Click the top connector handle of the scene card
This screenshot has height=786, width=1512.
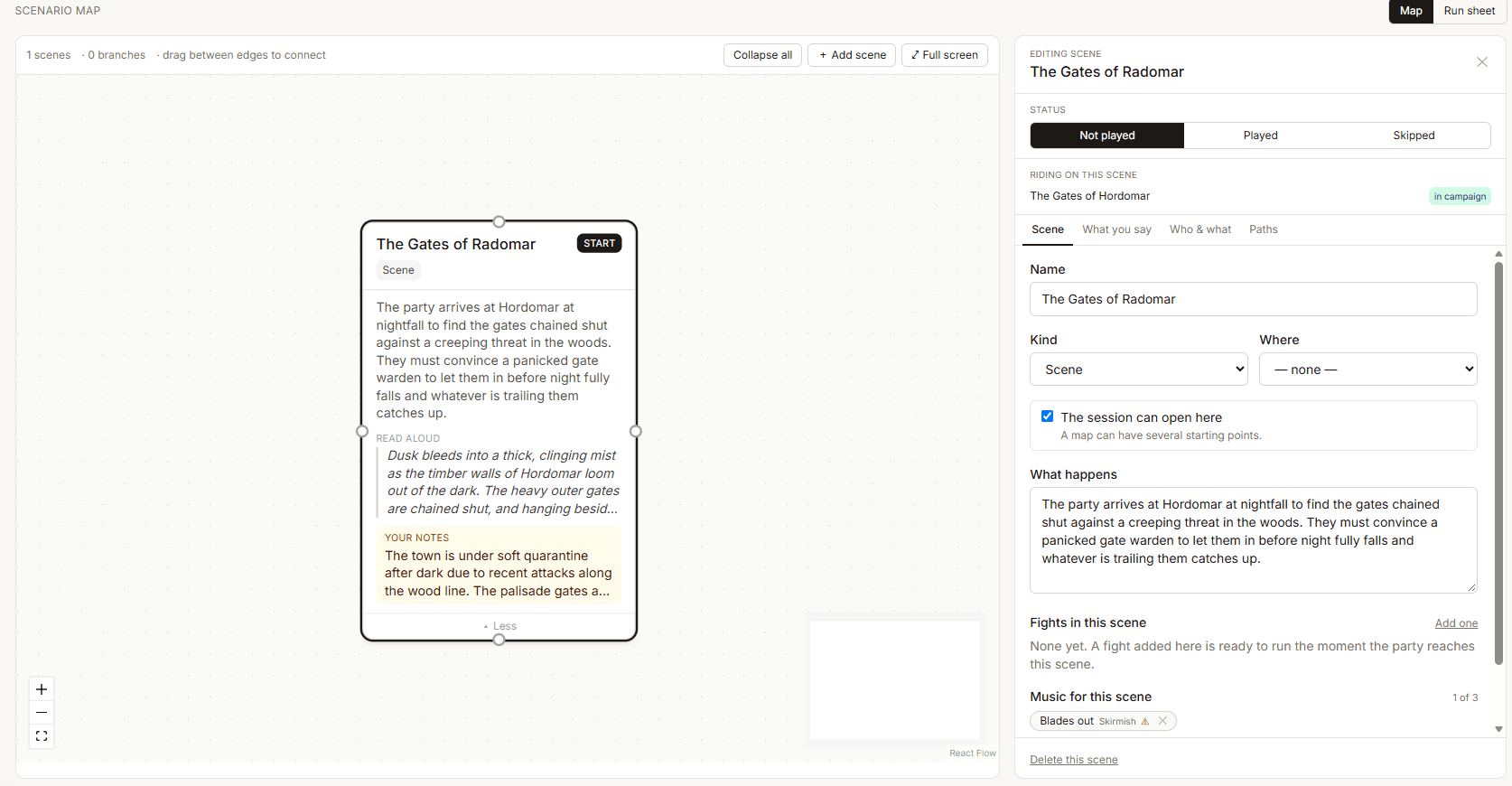click(499, 221)
